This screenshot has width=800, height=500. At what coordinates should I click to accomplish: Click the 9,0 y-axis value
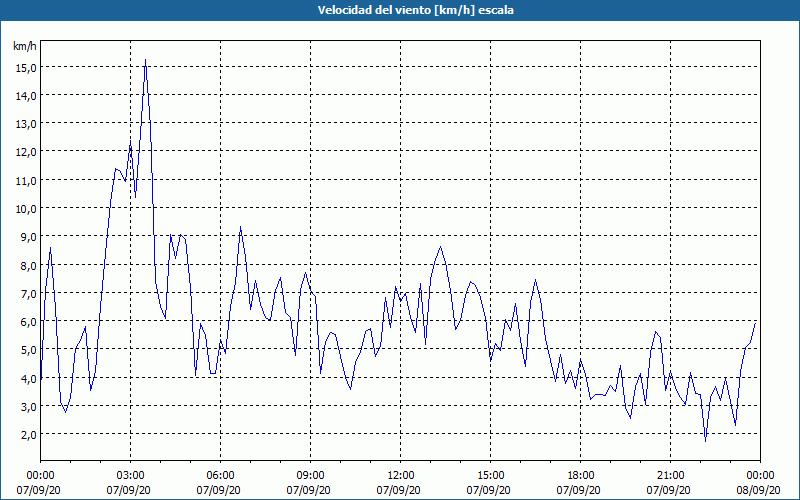pyautogui.click(x=29, y=236)
